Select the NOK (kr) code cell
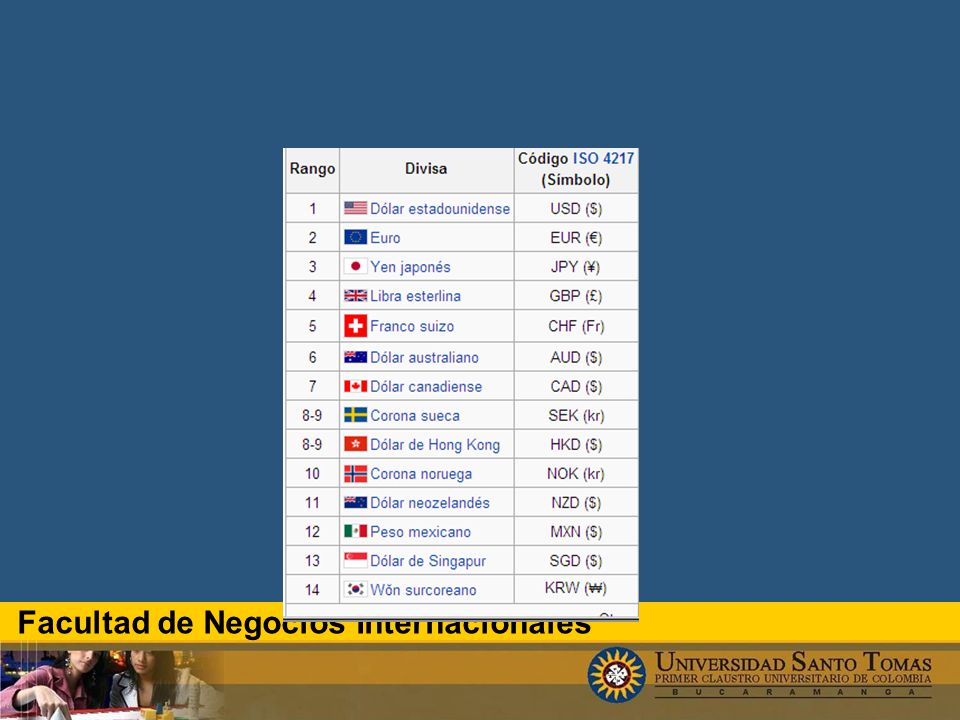The height and width of the screenshot is (720, 960). point(576,474)
